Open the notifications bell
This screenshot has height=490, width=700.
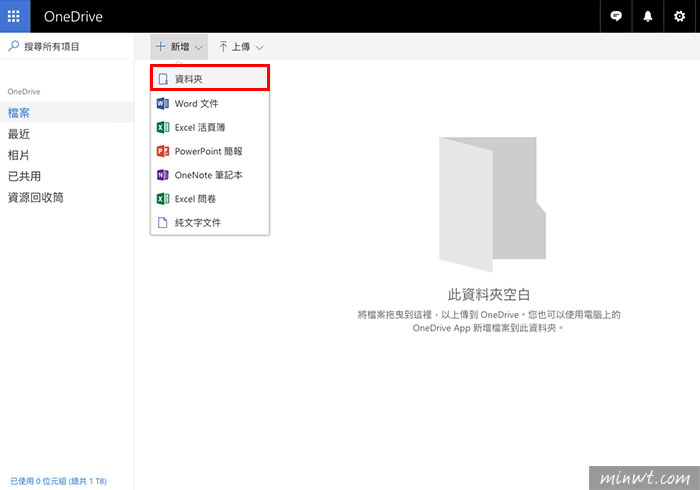tap(648, 17)
